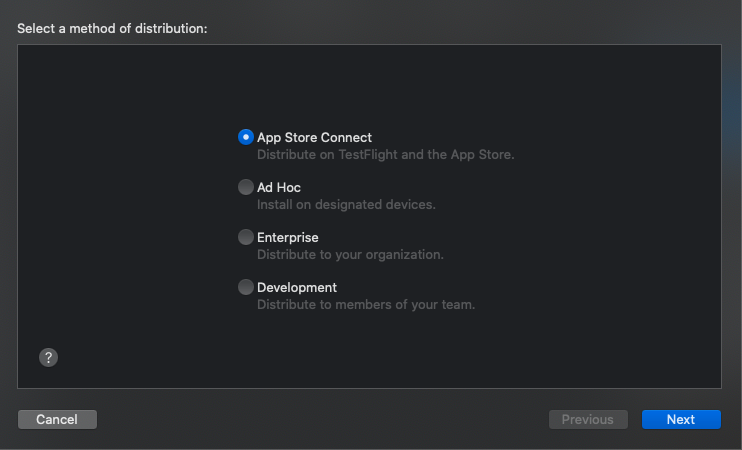The width and height of the screenshot is (742, 450).
Task: Click "Distribute on TestFlight and the App Store" description
Action: (385, 155)
